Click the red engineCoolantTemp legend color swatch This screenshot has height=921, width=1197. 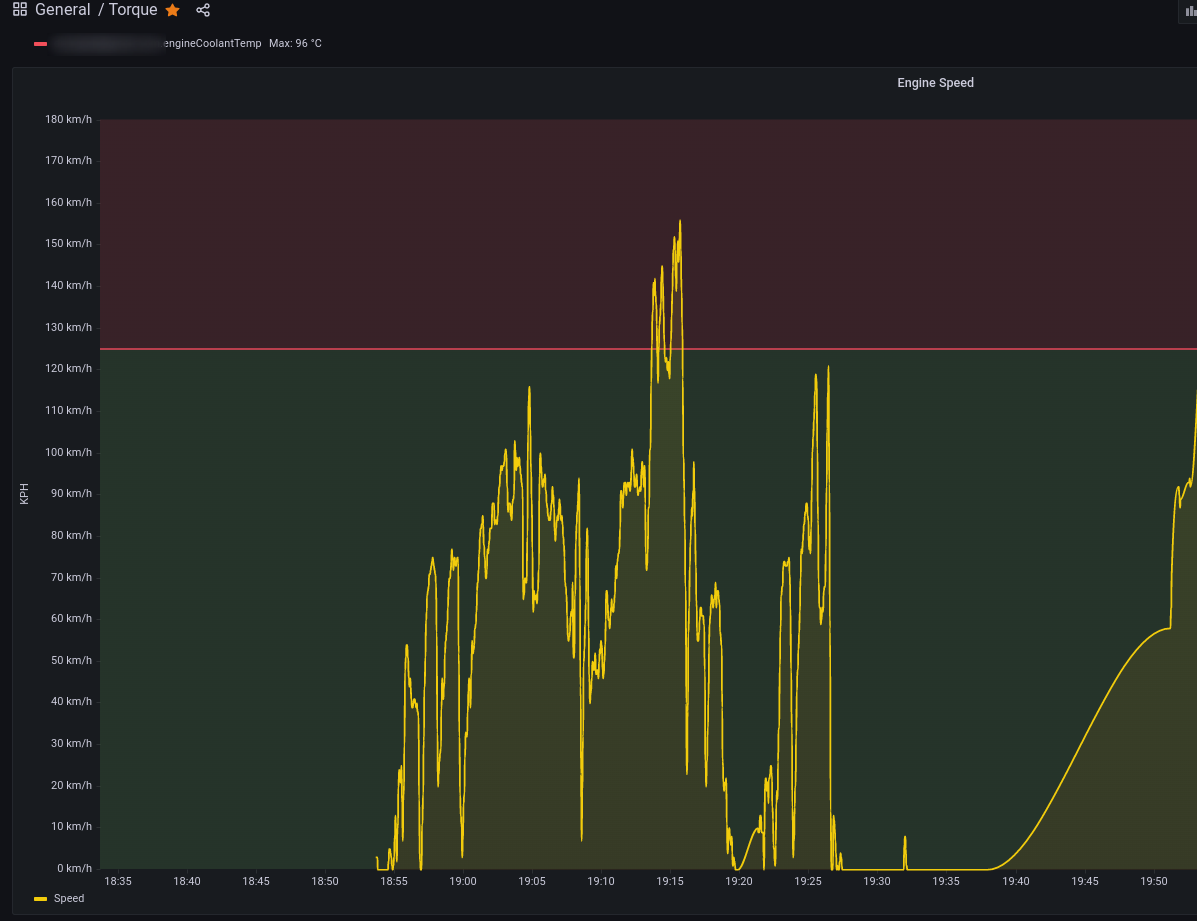(x=41, y=44)
